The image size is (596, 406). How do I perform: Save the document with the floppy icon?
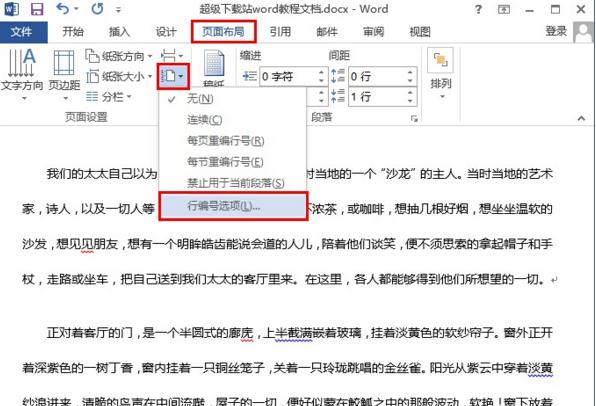click(36, 9)
